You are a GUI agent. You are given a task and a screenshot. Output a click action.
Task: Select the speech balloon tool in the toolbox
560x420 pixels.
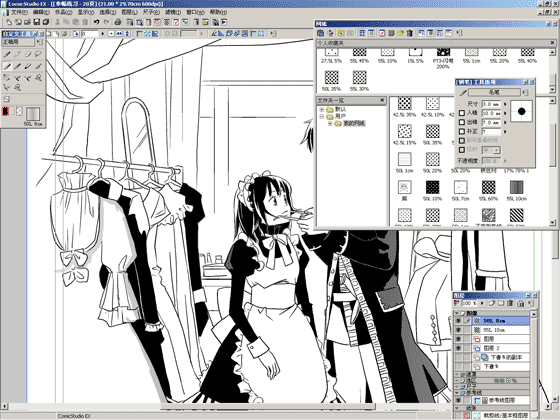(38, 54)
